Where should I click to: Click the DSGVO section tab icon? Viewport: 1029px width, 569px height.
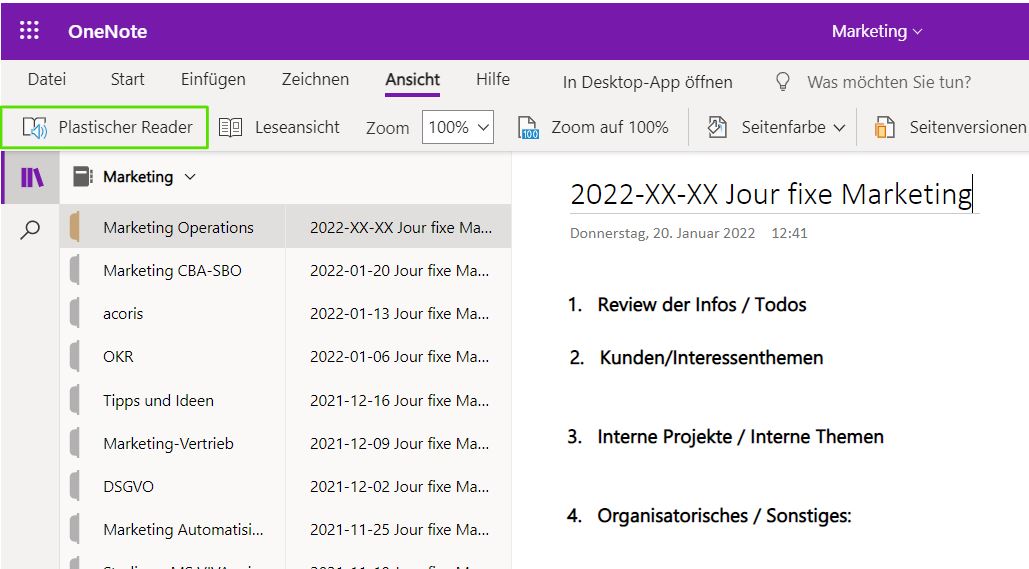[x=75, y=486]
